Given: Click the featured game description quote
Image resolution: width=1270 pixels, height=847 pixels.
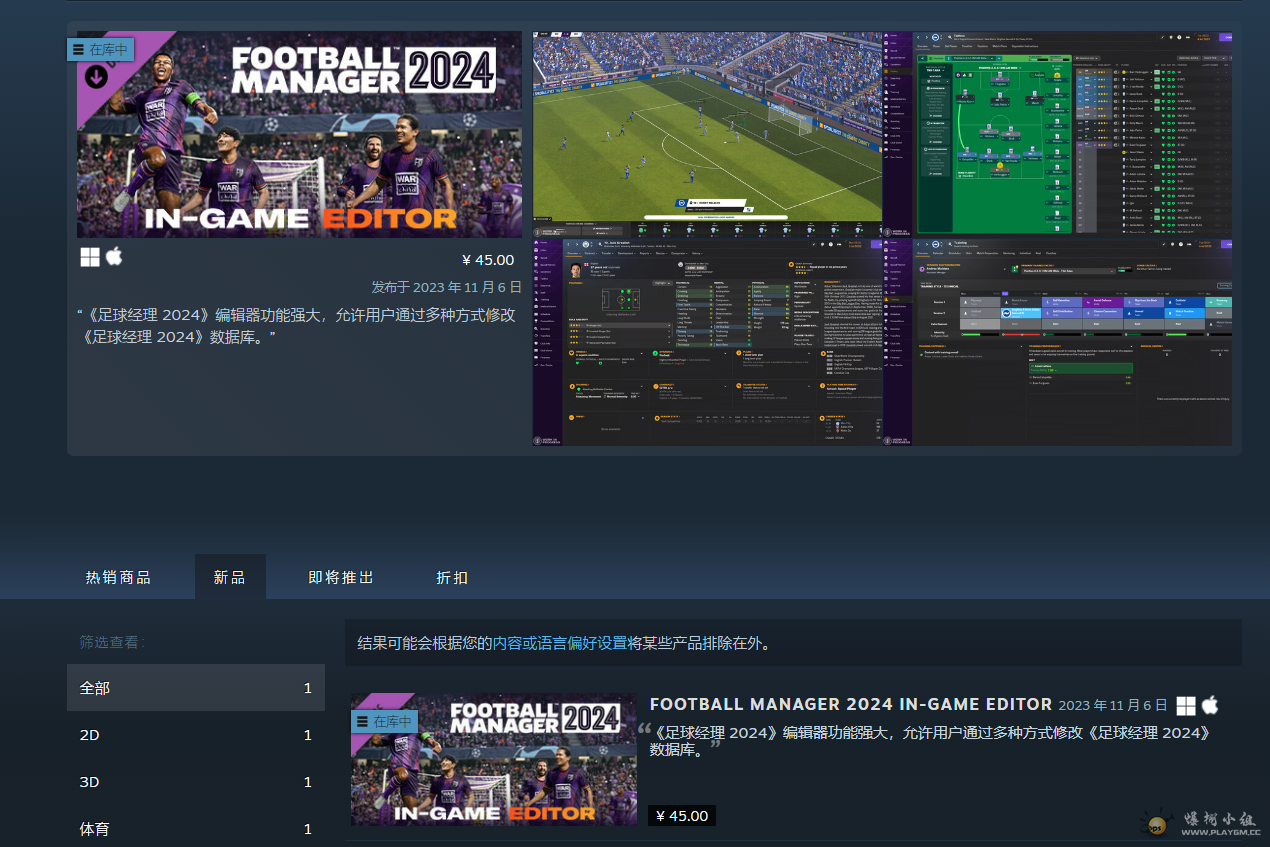Looking at the screenshot, I should [x=298, y=326].
